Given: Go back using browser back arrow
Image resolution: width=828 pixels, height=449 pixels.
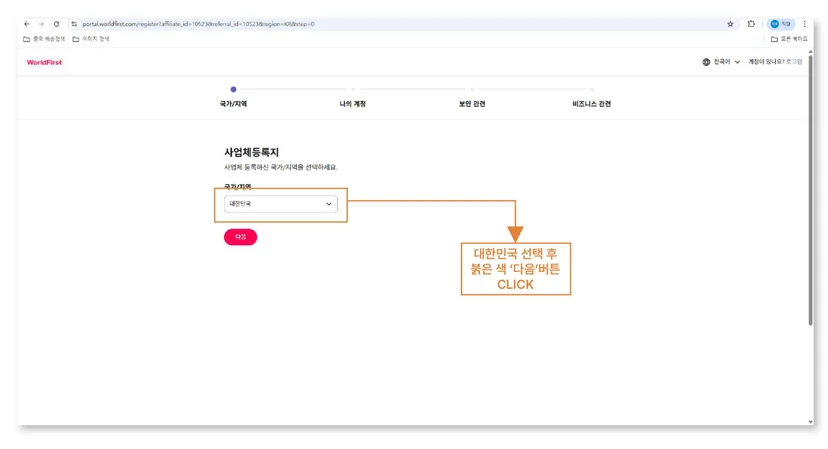Looking at the screenshot, I should click(26, 24).
